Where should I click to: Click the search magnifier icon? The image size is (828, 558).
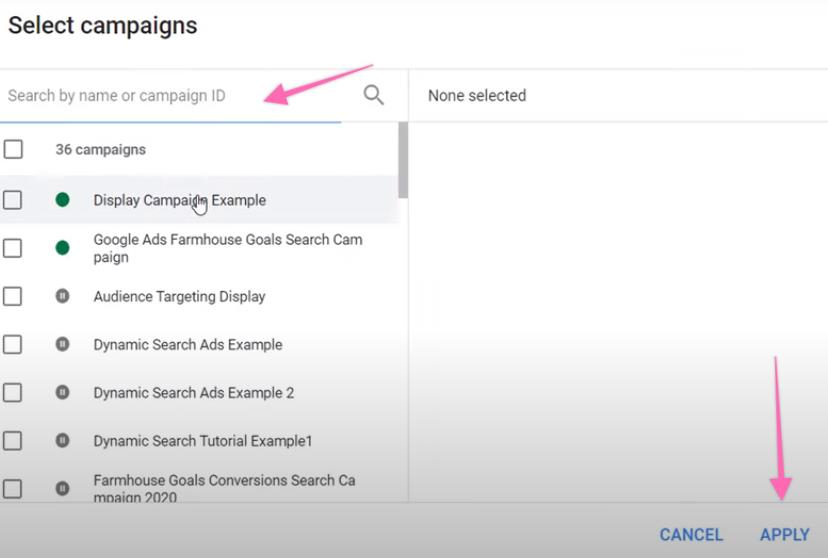373,95
